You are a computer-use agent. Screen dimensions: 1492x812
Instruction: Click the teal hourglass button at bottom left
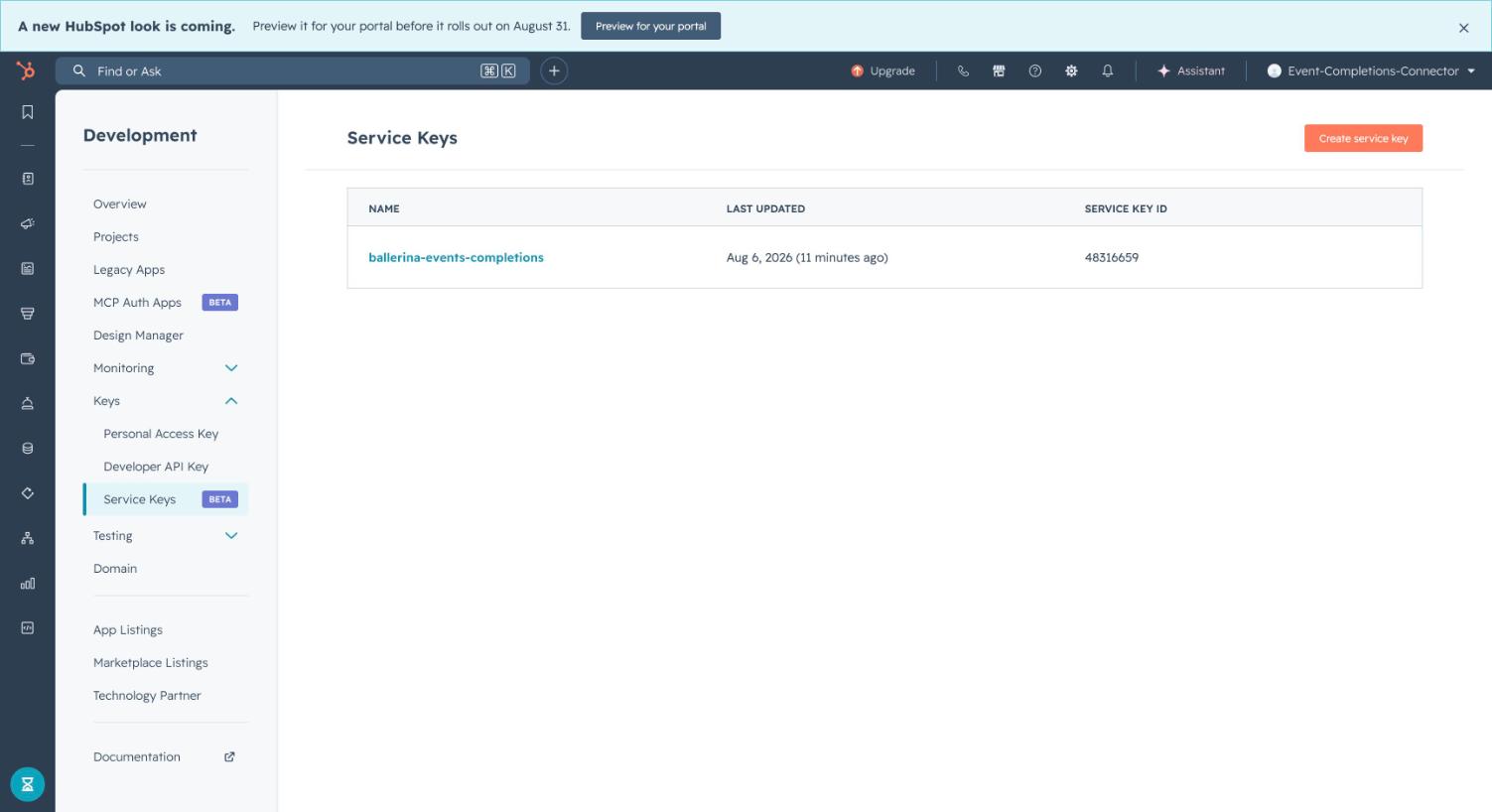[x=28, y=784]
